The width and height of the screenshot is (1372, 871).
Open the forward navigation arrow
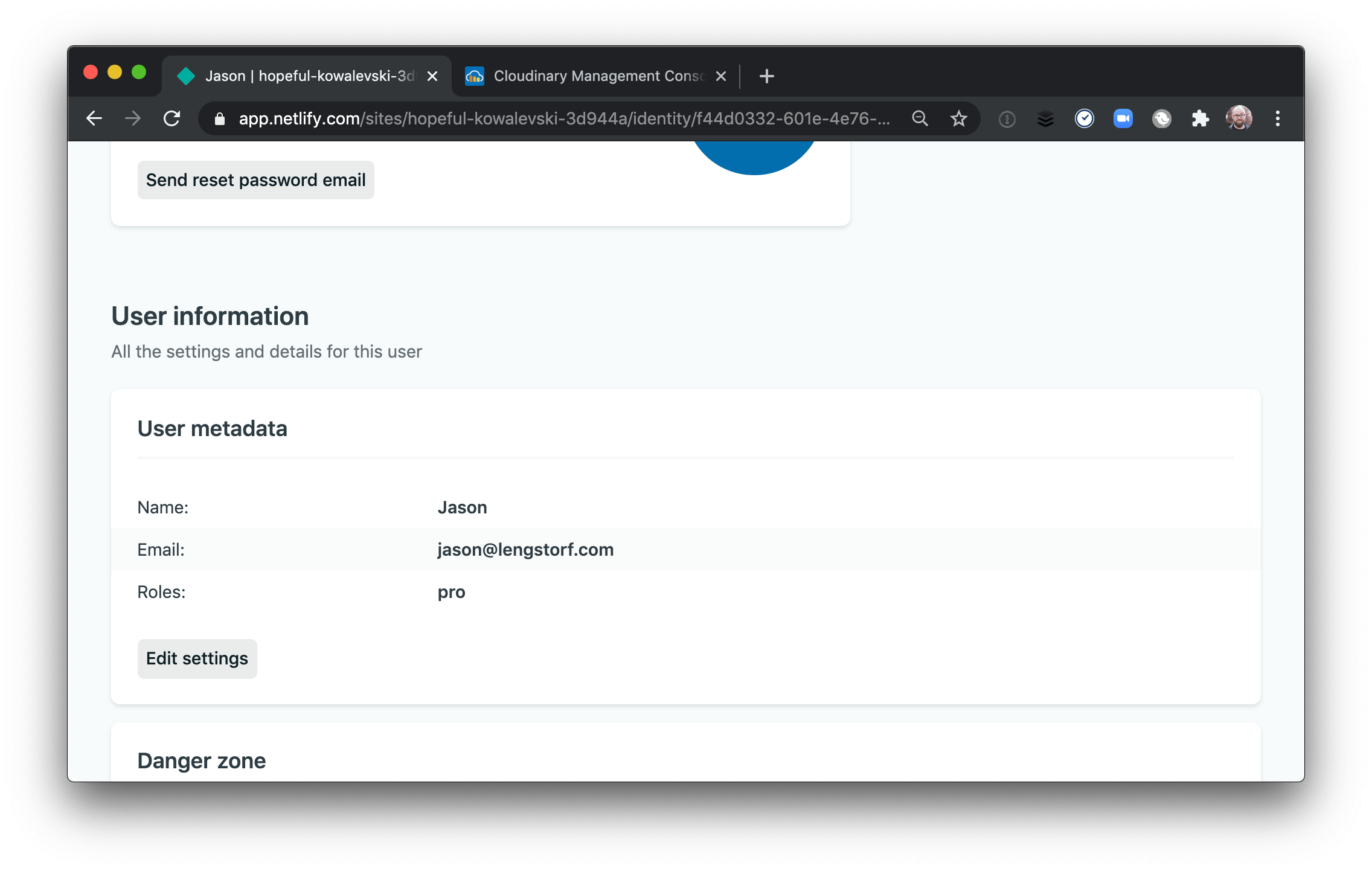point(132,118)
